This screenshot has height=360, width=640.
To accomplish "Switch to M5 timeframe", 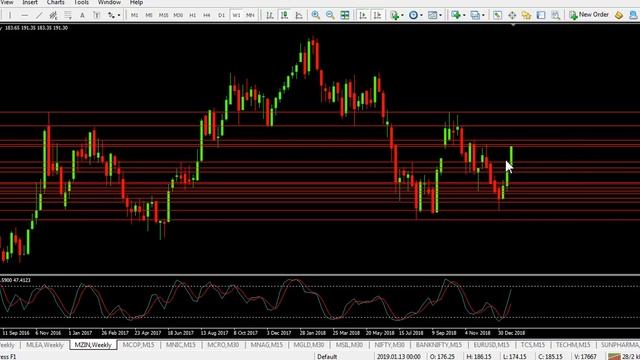I will click(149, 15).
